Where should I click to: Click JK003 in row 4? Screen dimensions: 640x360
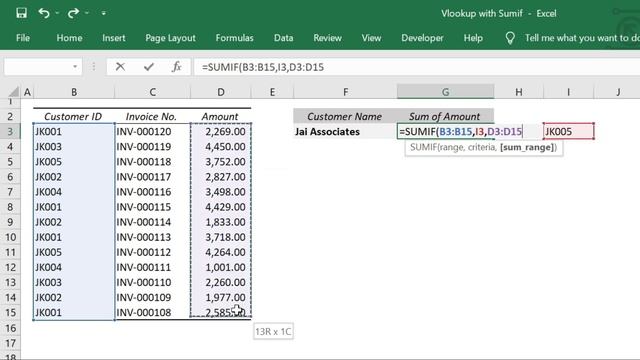(x=74, y=147)
